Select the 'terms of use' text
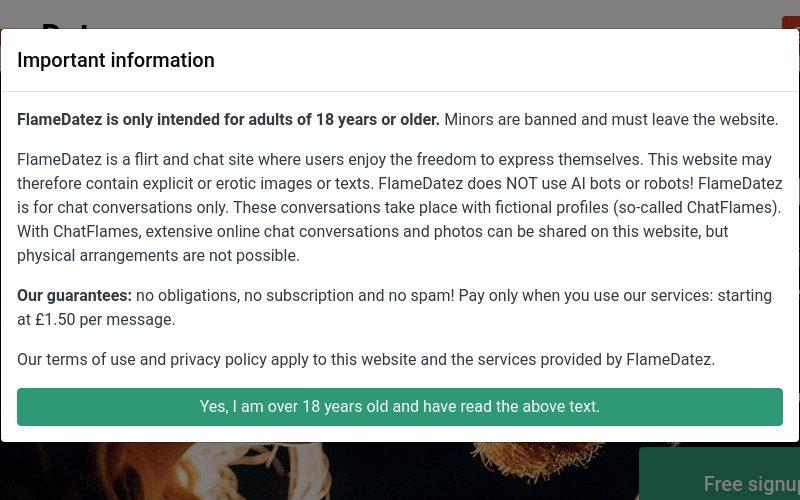This screenshot has width=800, height=500. pos(91,359)
